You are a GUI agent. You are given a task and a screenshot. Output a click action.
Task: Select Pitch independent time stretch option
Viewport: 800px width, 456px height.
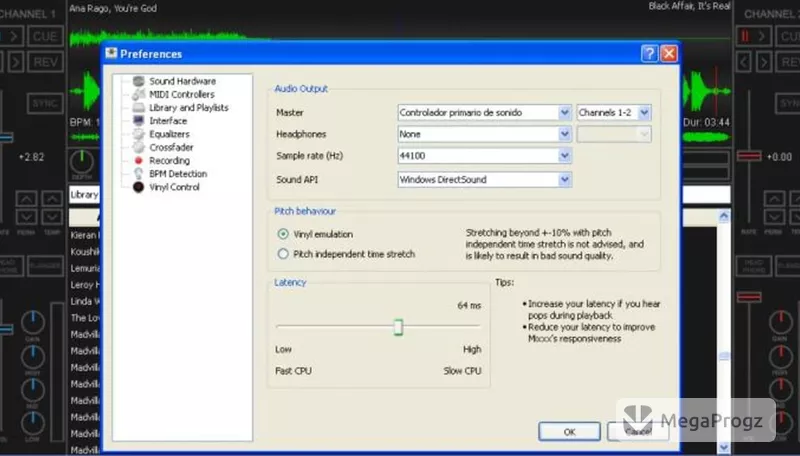[283, 254]
